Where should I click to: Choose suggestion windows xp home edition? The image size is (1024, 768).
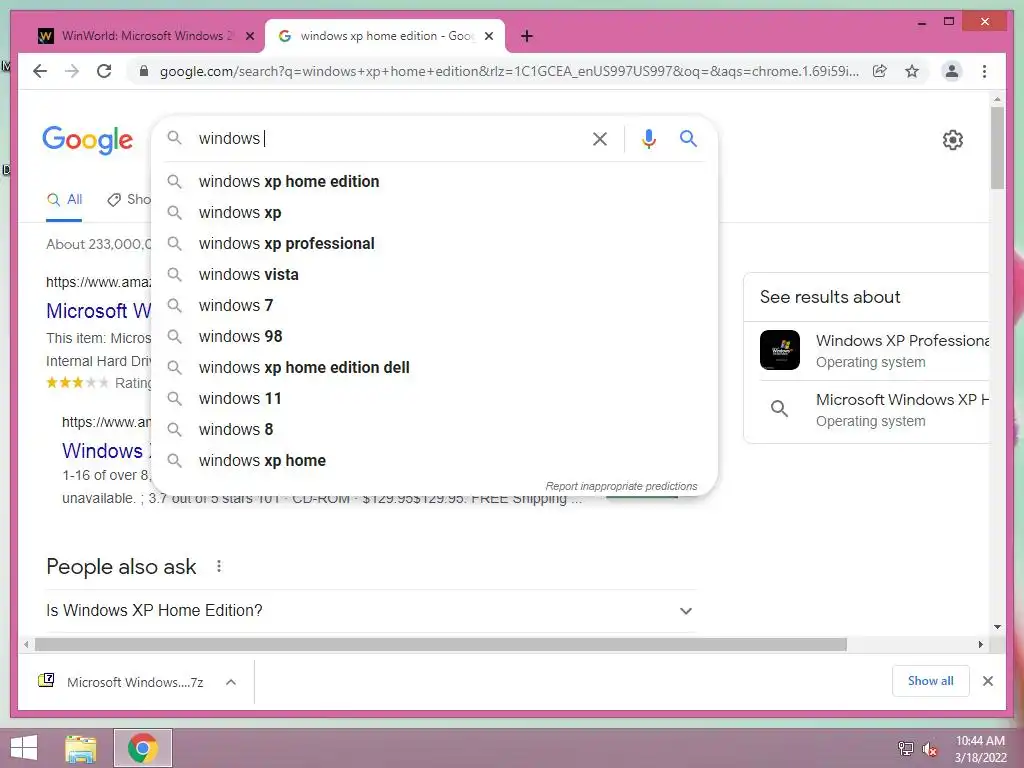(434, 182)
